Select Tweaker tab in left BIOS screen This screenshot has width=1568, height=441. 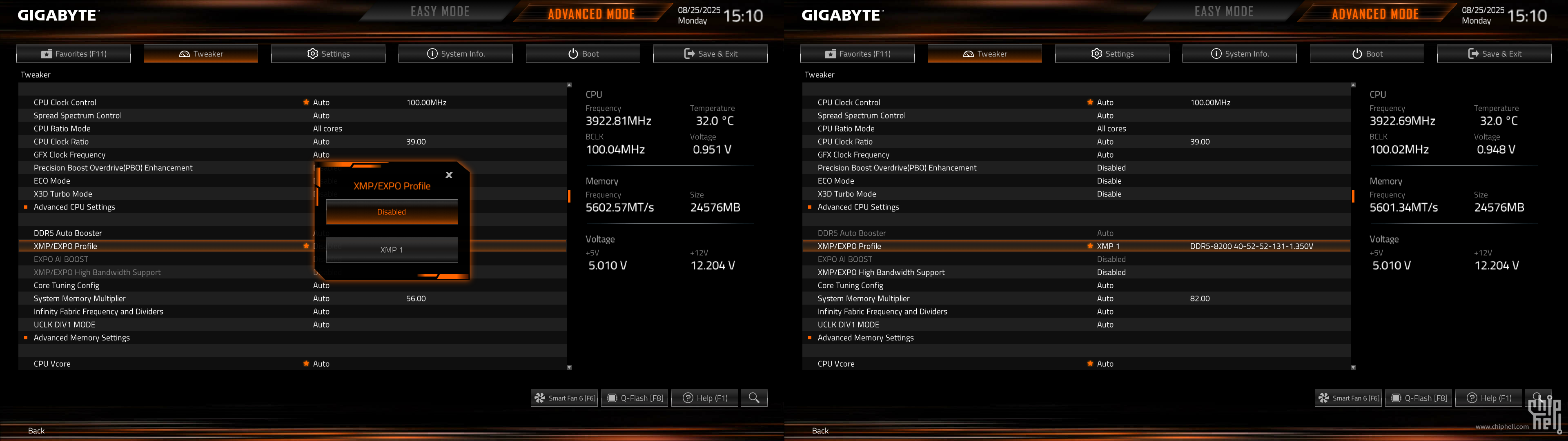click(201, 53)
